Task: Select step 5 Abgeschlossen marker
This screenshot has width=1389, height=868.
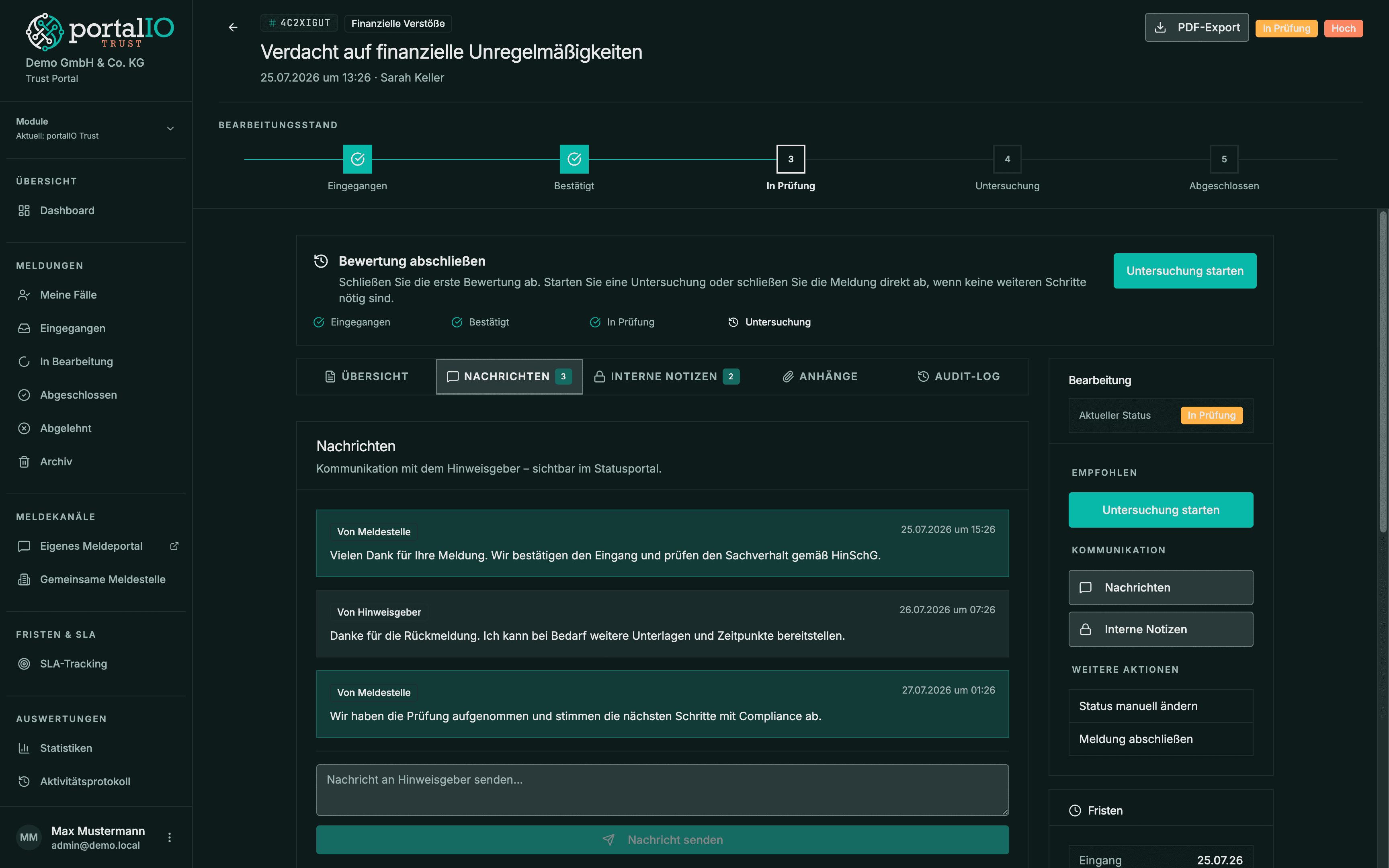Action: 1224,159
